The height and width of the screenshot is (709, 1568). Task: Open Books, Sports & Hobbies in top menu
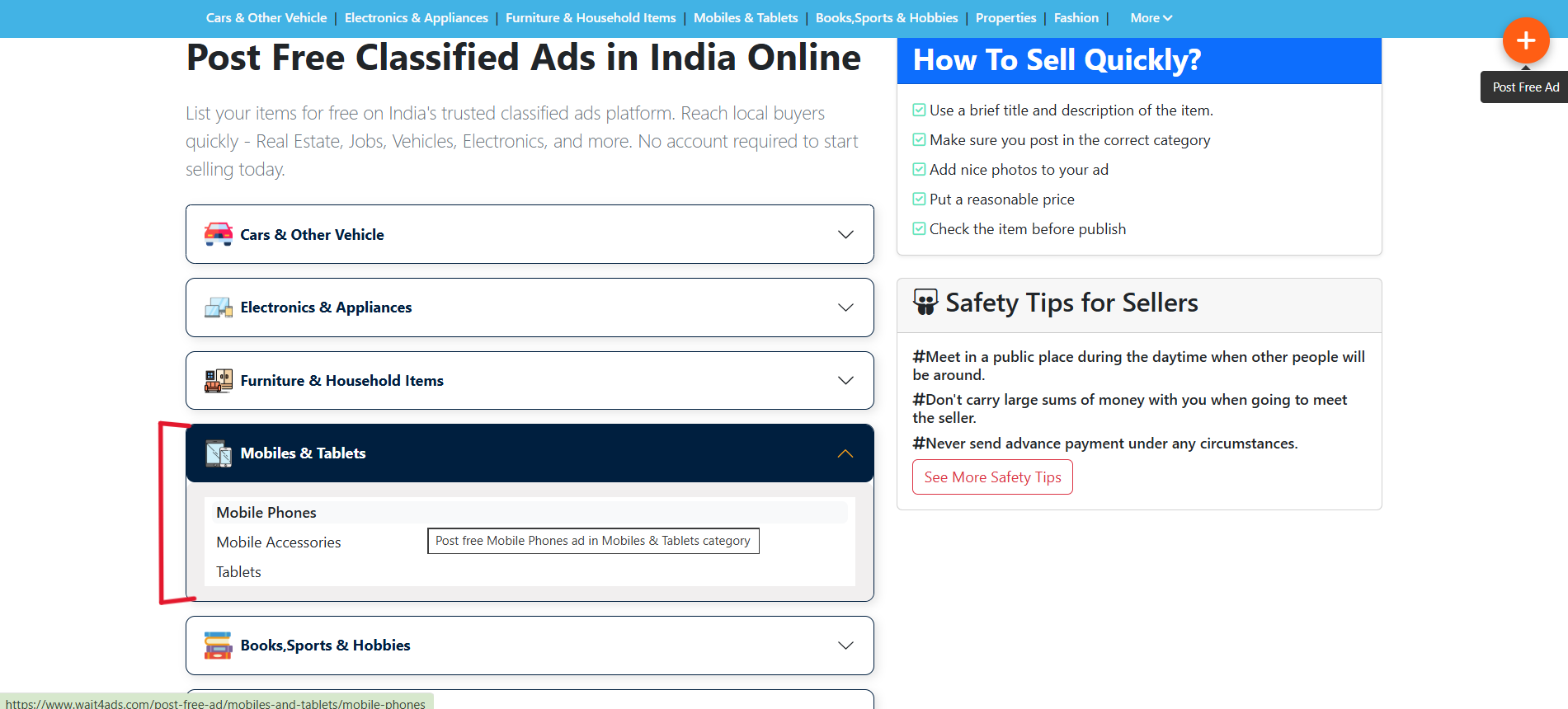click(x=887, y=18)
